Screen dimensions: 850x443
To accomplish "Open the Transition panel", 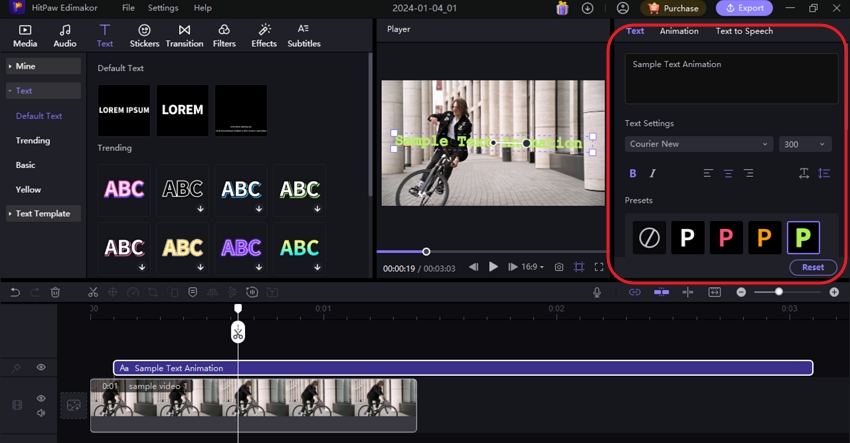I will coord(184,36).
